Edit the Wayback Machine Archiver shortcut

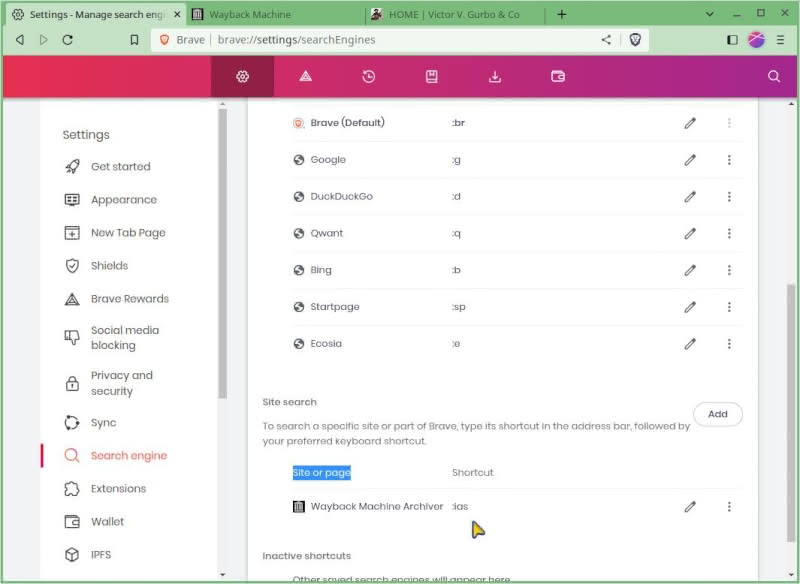[x=690, y=506]
